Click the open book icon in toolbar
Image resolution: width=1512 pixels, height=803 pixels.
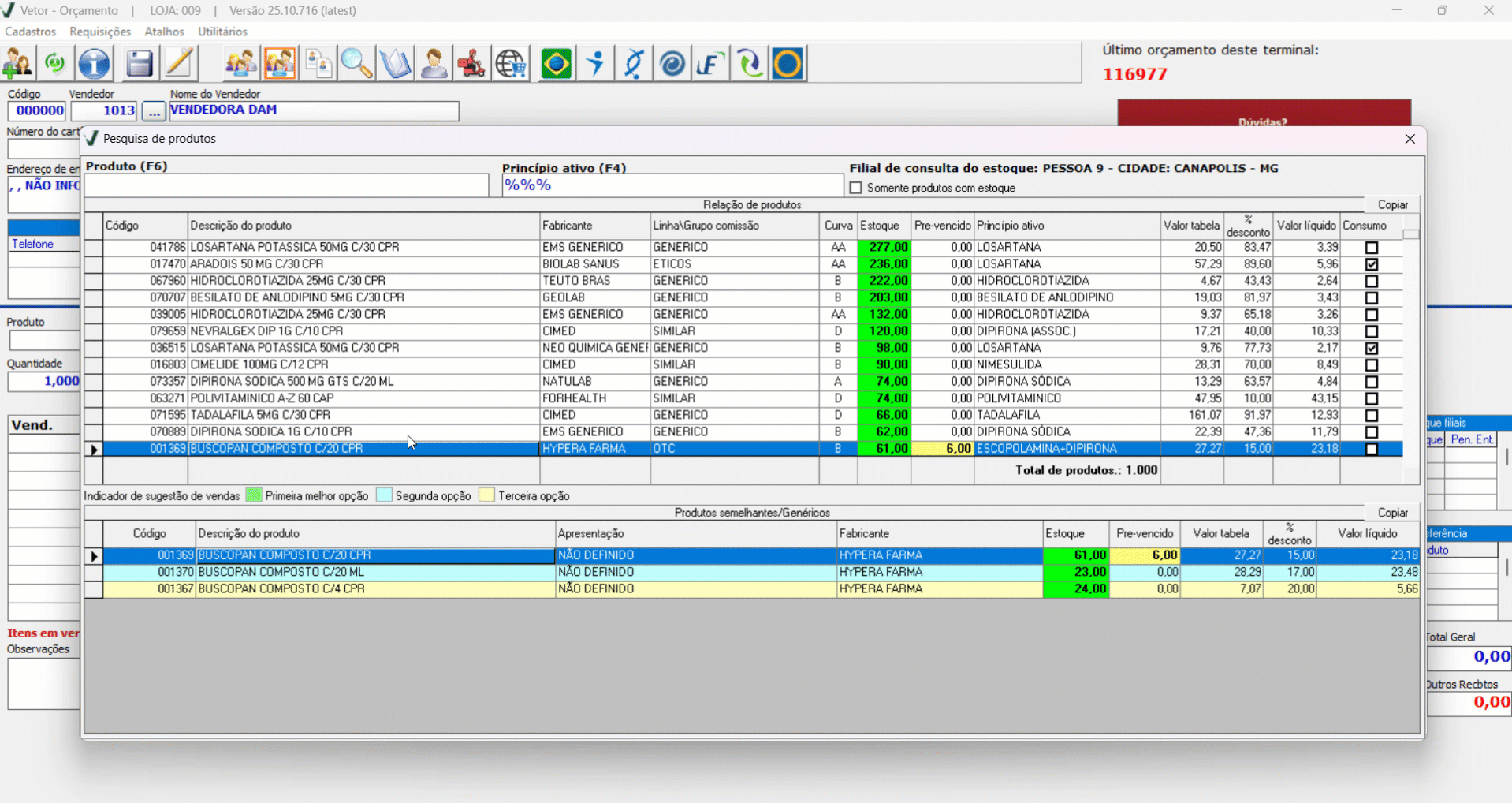[395, 64]
